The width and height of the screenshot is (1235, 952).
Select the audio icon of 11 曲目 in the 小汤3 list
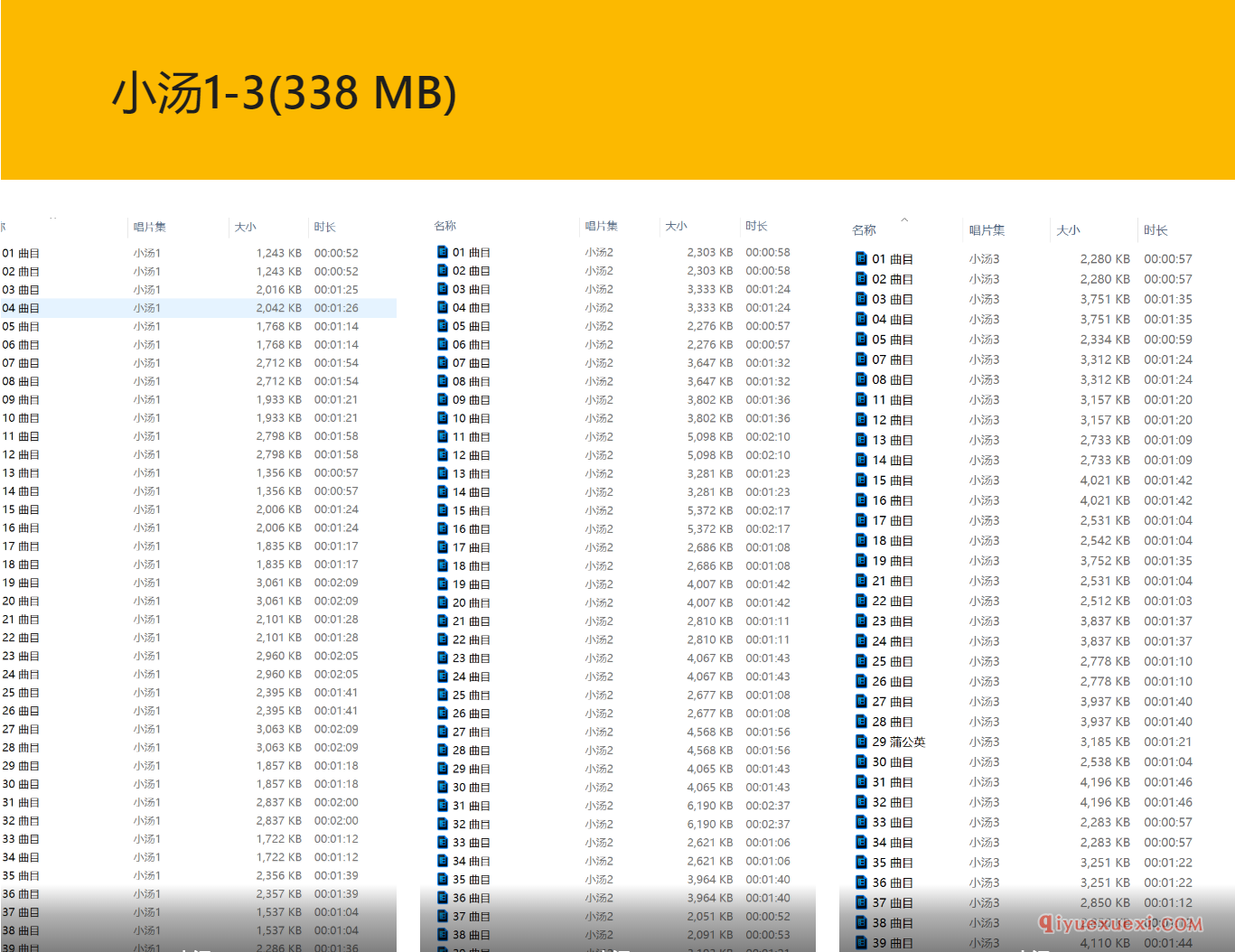(861, 399)
